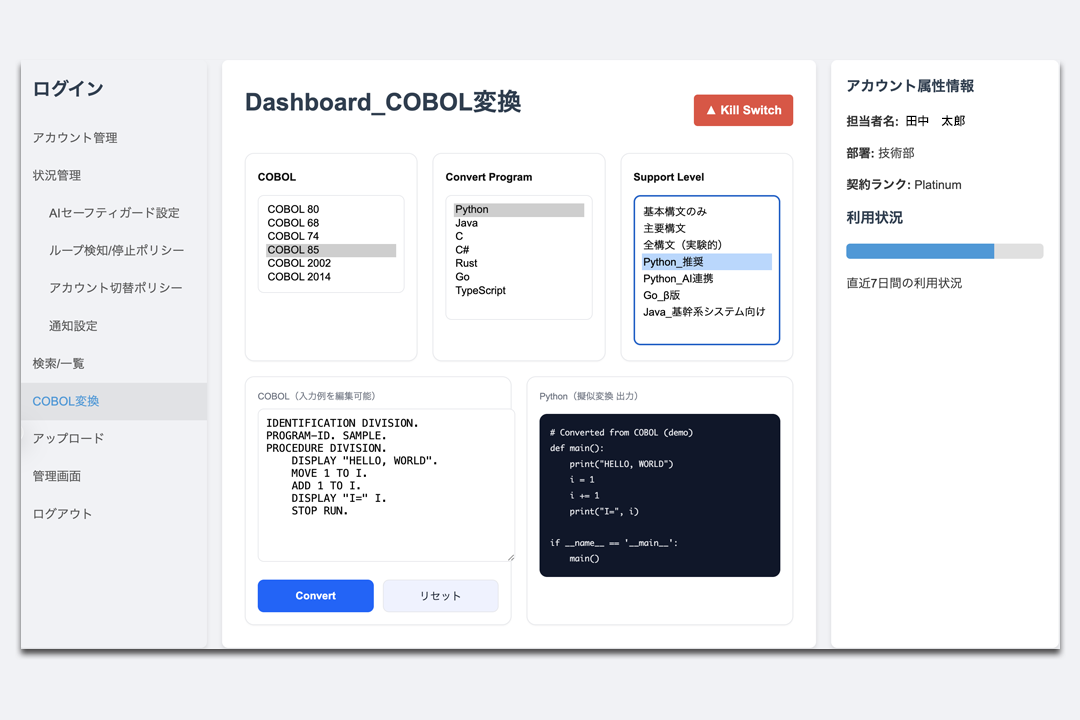The width and height of the screenshot is (1080, 720).
Task: Open AIセーフティガード設定 submenu item
Action: [114, 213]
